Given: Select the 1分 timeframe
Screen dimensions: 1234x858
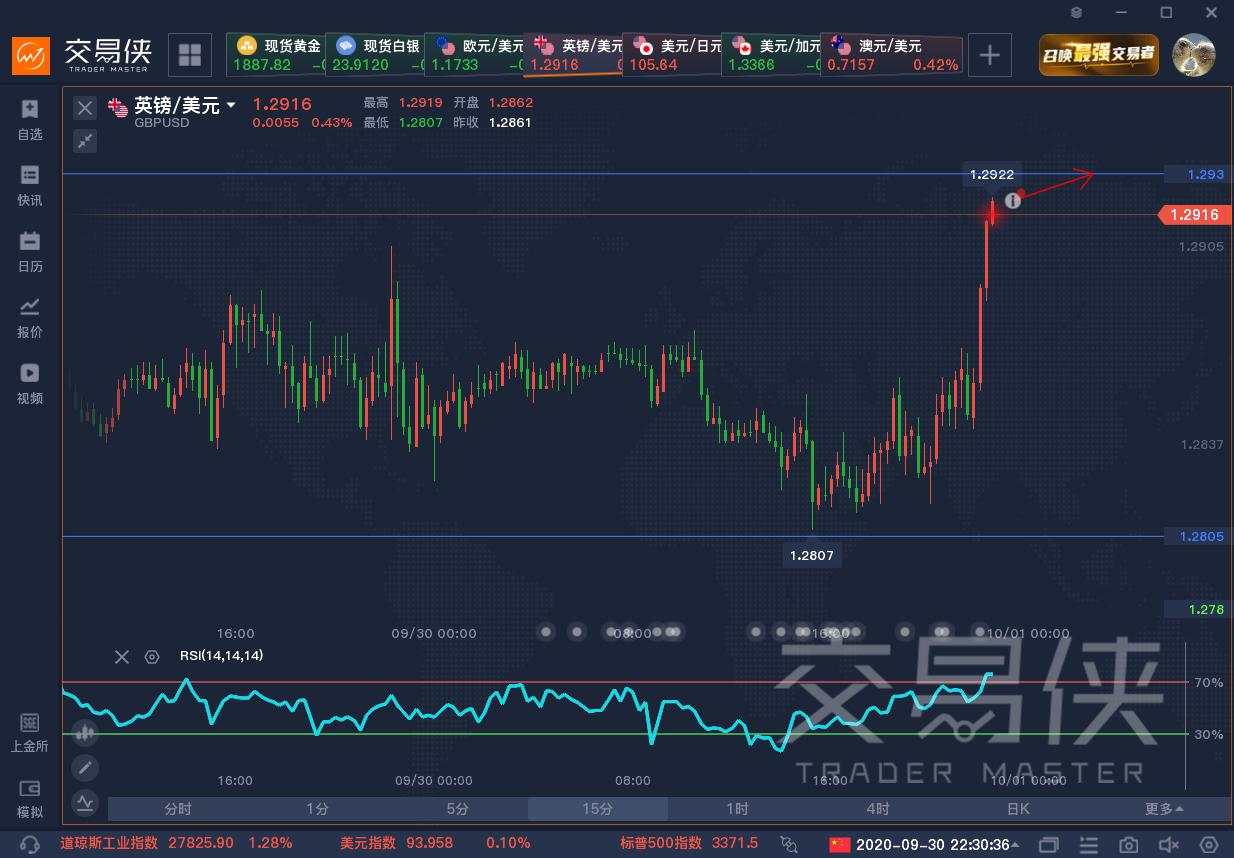Looking at the screenshot, I should coord(318,809).
